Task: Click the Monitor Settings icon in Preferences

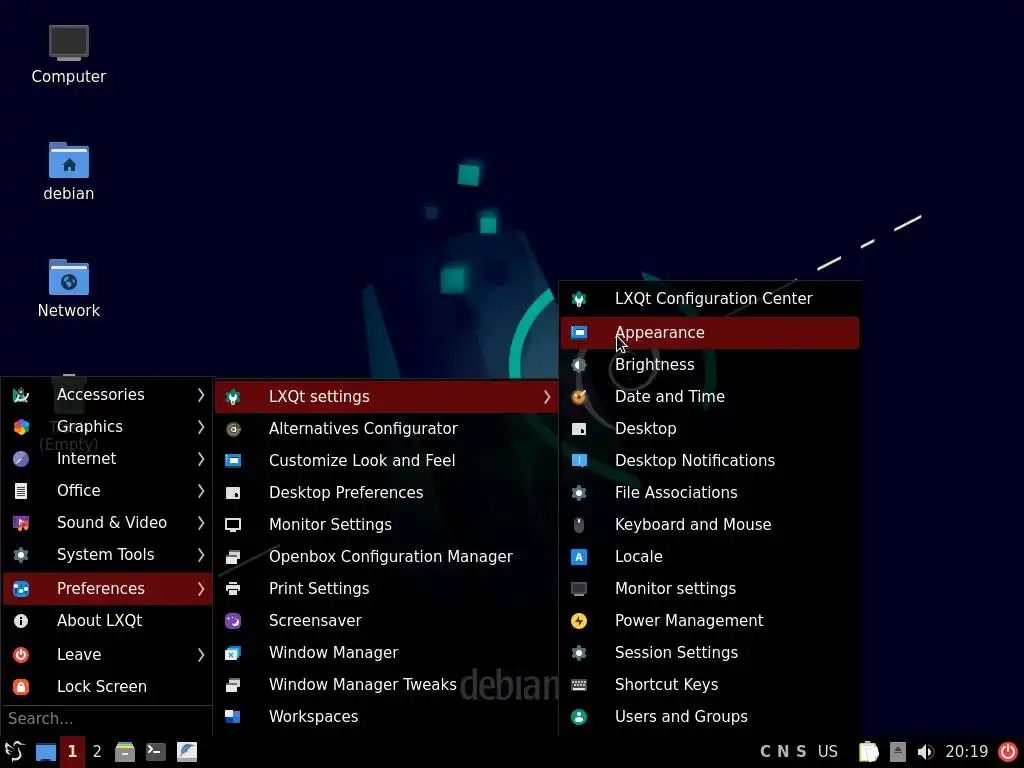Action: 233,525
